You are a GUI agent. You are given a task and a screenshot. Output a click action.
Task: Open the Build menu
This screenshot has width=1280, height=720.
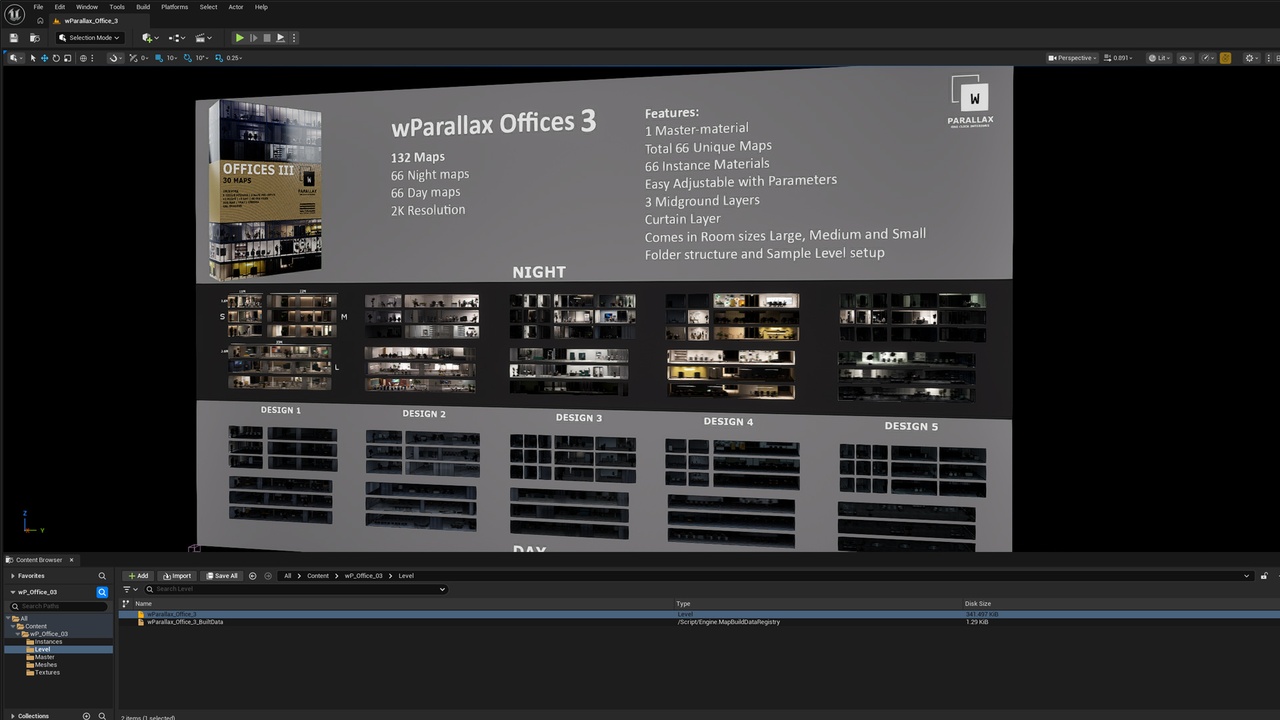(143, 7)
